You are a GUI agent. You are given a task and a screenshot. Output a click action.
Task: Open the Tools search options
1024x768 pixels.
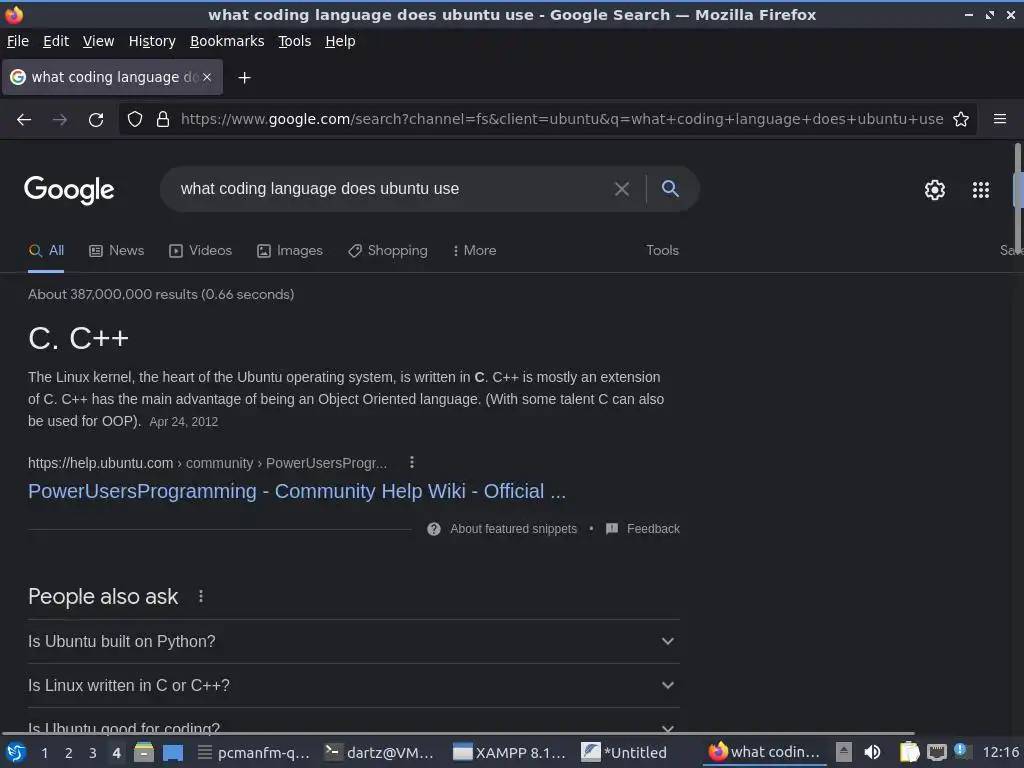[662, 251]
